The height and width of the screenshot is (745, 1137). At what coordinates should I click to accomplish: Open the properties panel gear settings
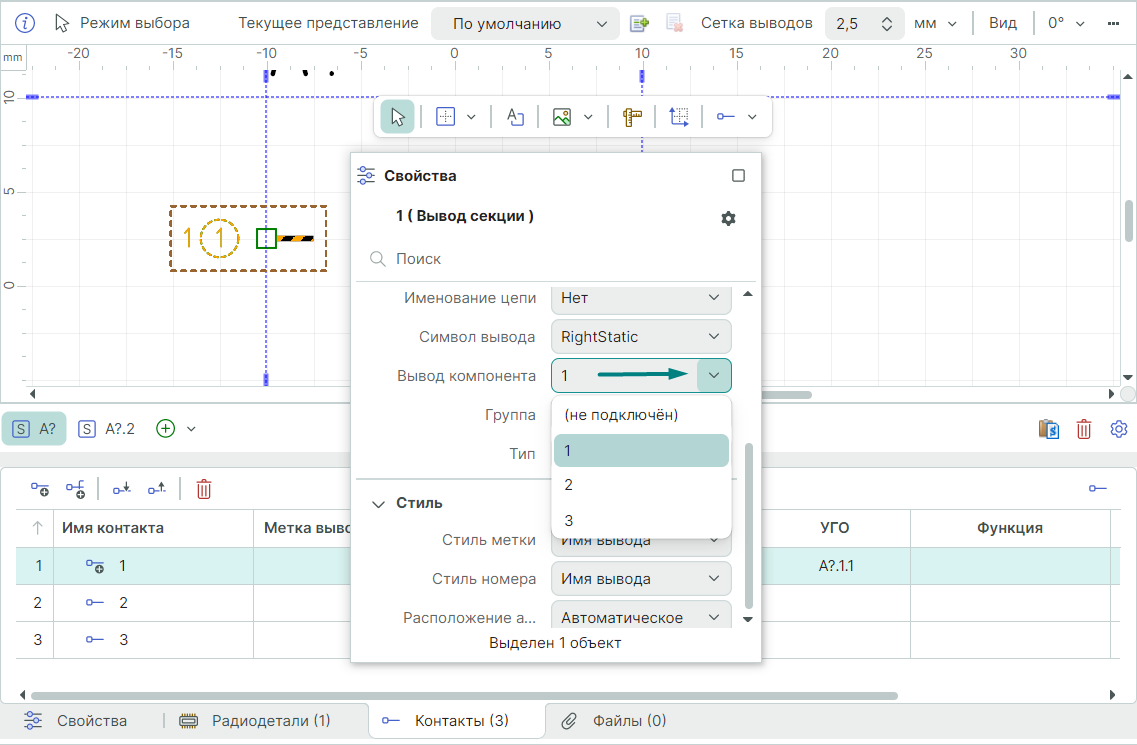click(x=728, y=218)
